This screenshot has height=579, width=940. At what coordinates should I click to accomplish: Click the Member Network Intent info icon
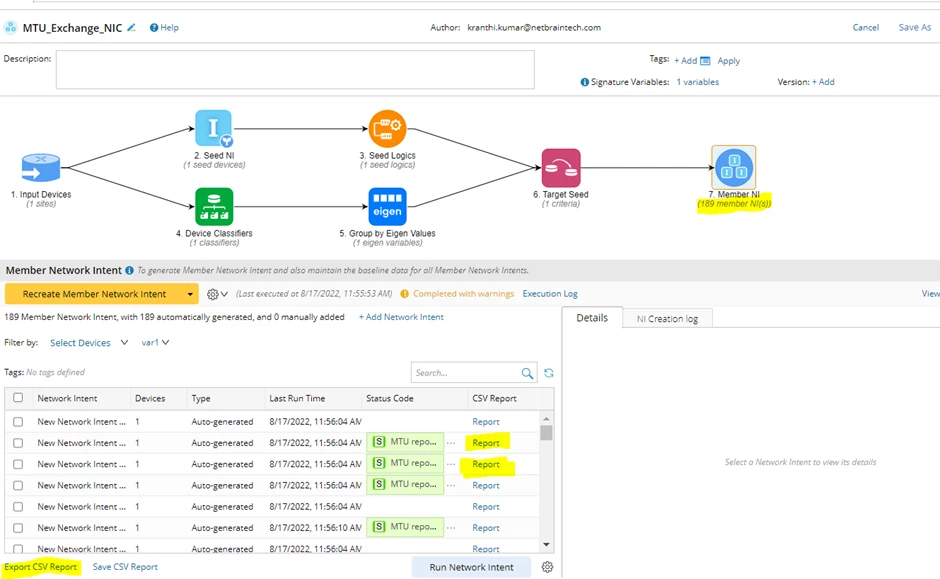tap(129, 270)
